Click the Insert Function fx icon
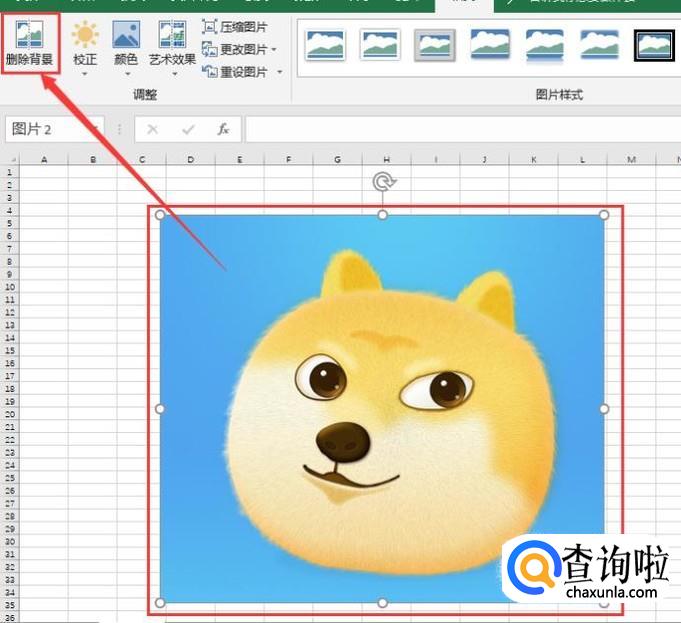The image size is (681, 623). pyautogui.click(x=223, y=129)
